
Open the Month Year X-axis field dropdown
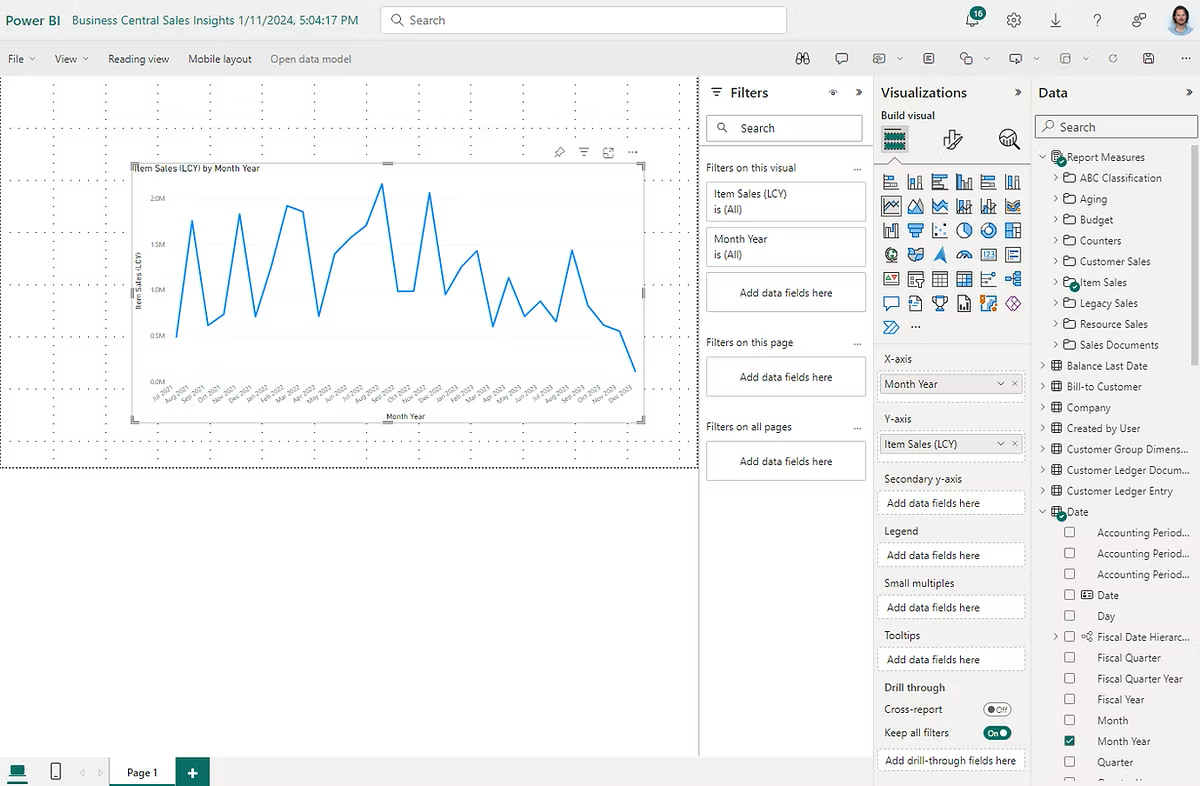(x=1001, y=384)
